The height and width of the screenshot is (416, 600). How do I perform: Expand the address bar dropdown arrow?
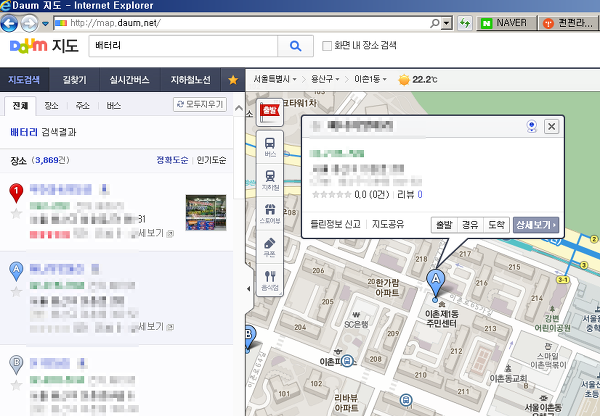coord(447,23)
